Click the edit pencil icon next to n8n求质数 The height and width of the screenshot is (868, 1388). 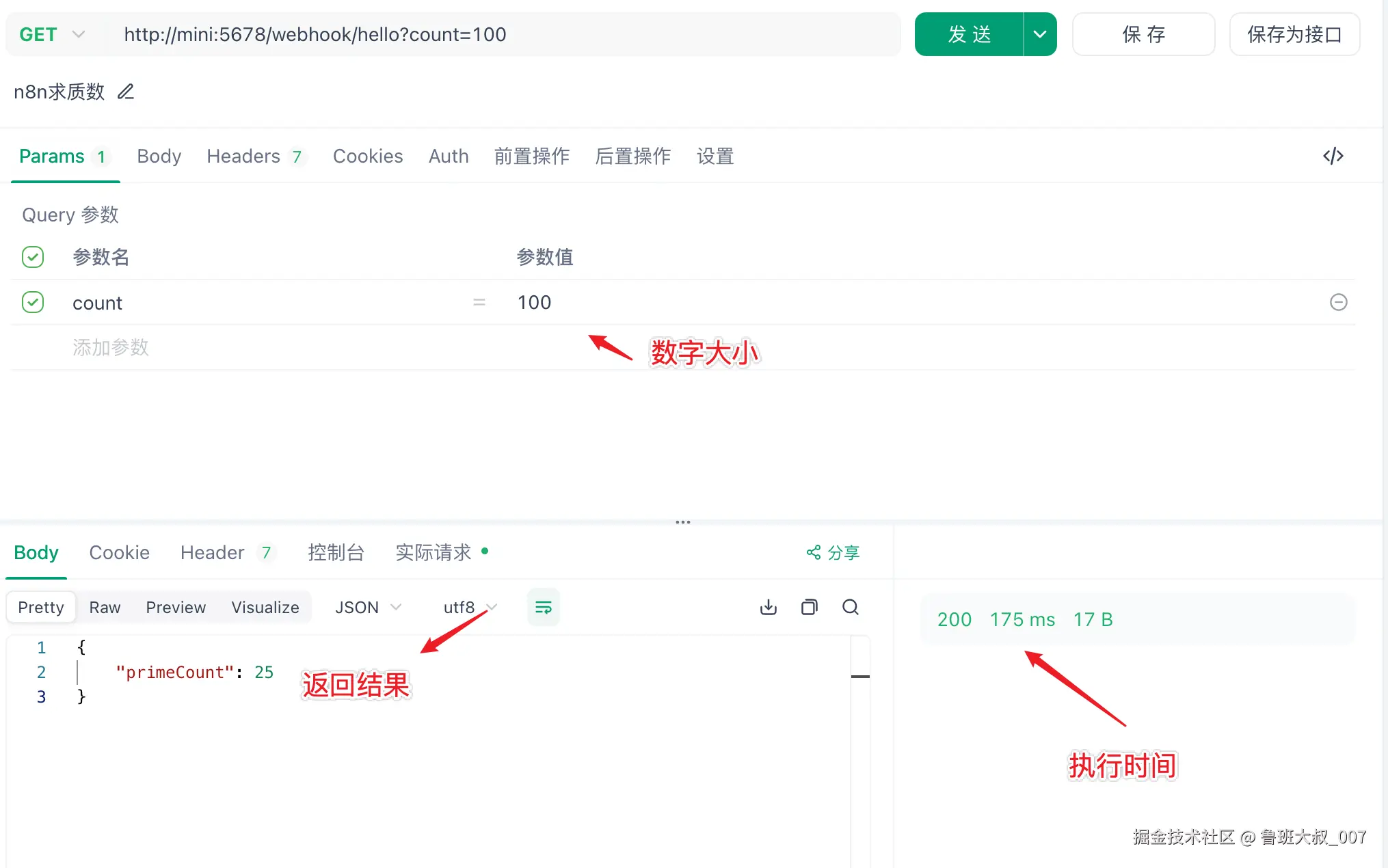pos(126,92)
